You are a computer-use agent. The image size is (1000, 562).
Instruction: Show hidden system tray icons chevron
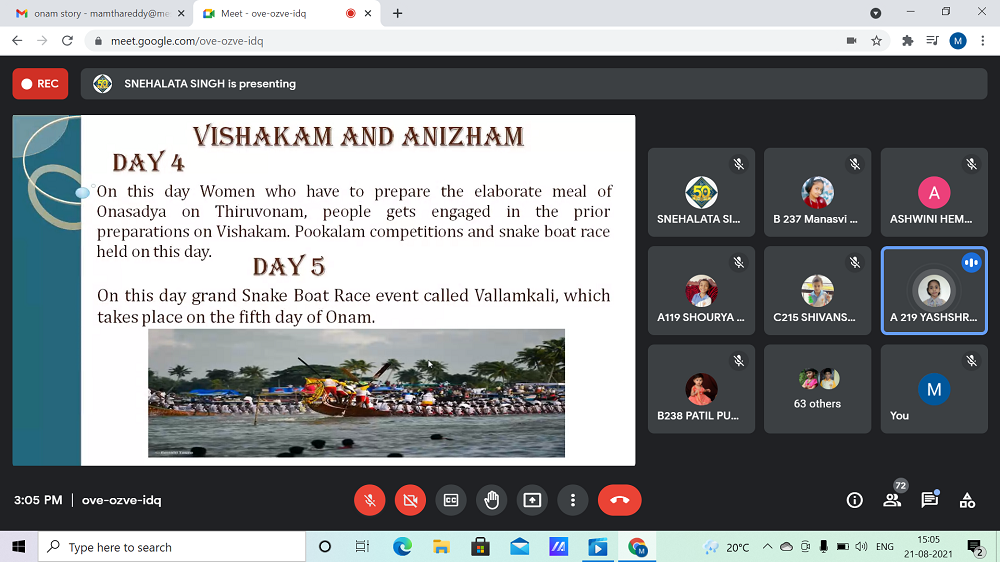click(767, 547)
